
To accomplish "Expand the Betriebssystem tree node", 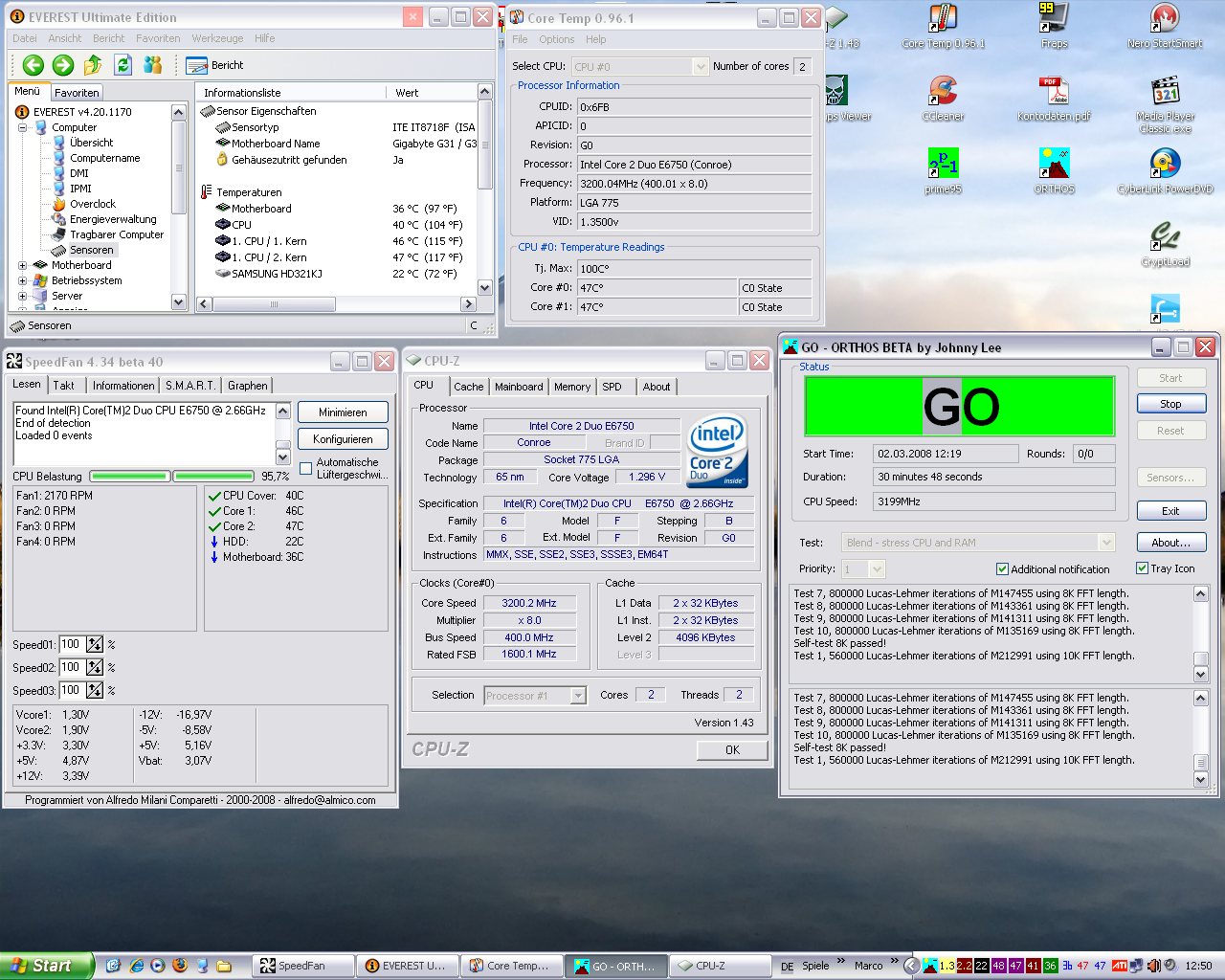I will click(22, 280).
